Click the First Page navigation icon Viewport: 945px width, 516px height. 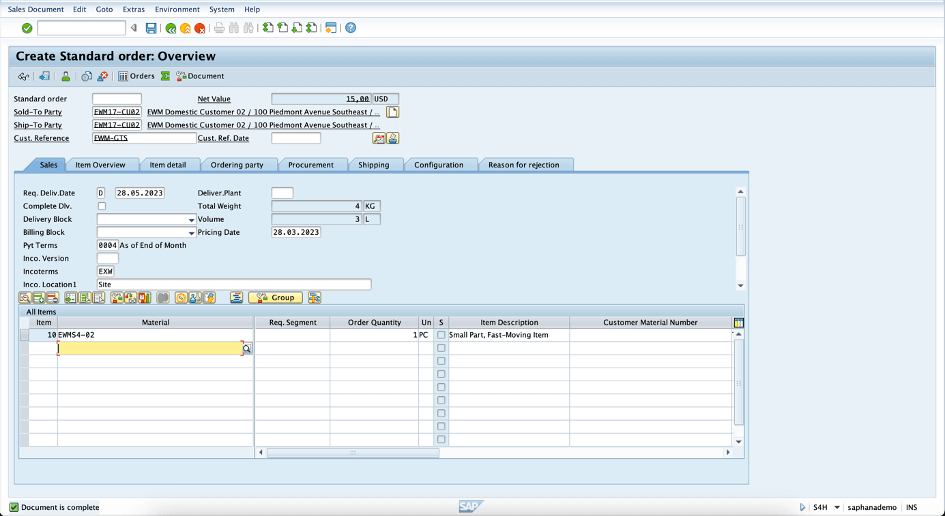[268, 28]
